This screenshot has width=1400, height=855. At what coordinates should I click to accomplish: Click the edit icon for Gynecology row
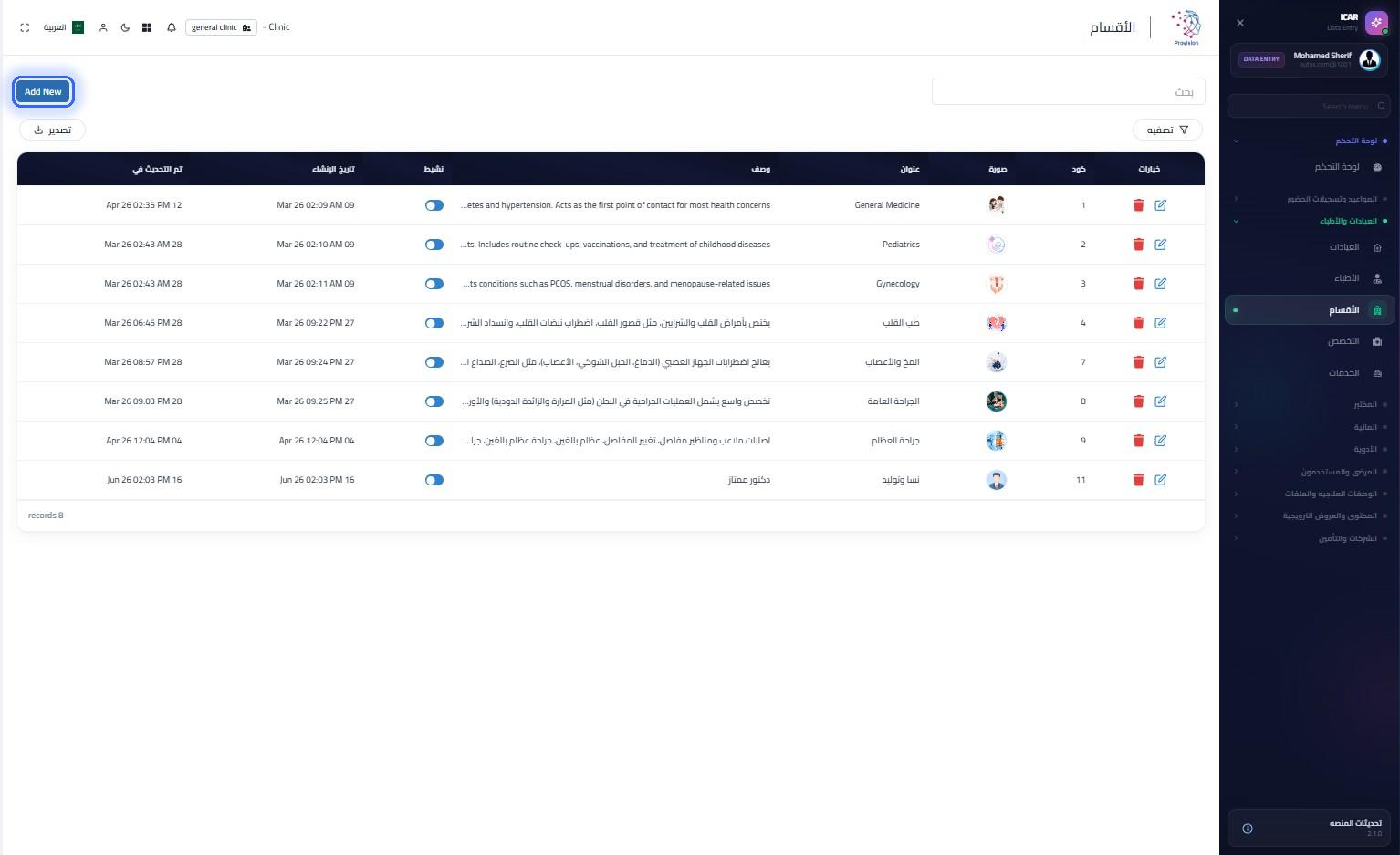[x=1160, y=284]
